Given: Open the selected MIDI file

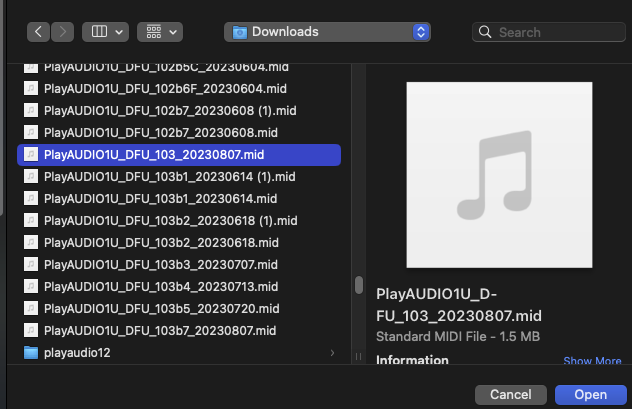Looking at the screenshot, I should 590,394.
